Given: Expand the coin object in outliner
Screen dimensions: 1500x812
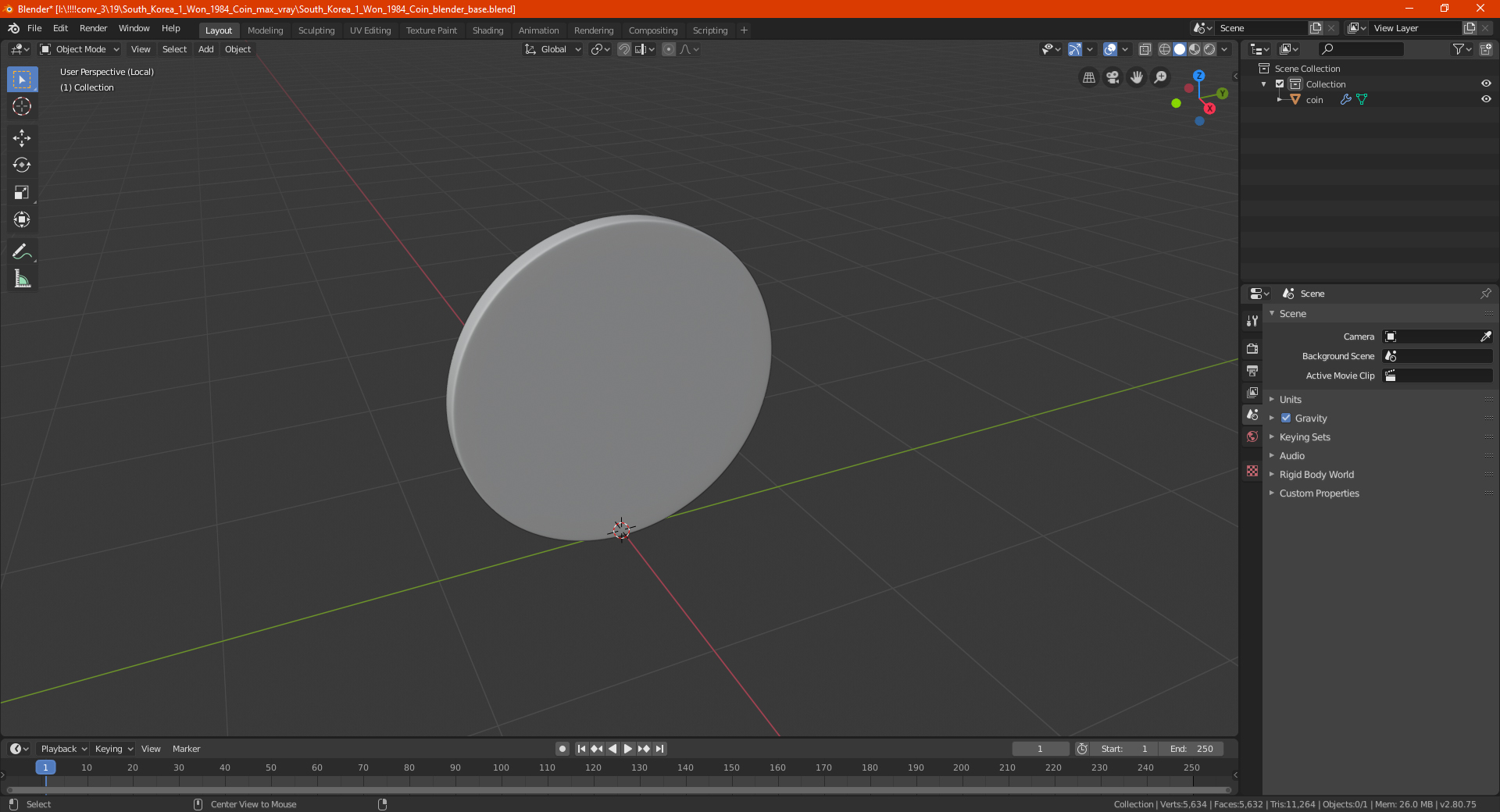Looking at the screenshot, I should click(x=1279, y=100).
